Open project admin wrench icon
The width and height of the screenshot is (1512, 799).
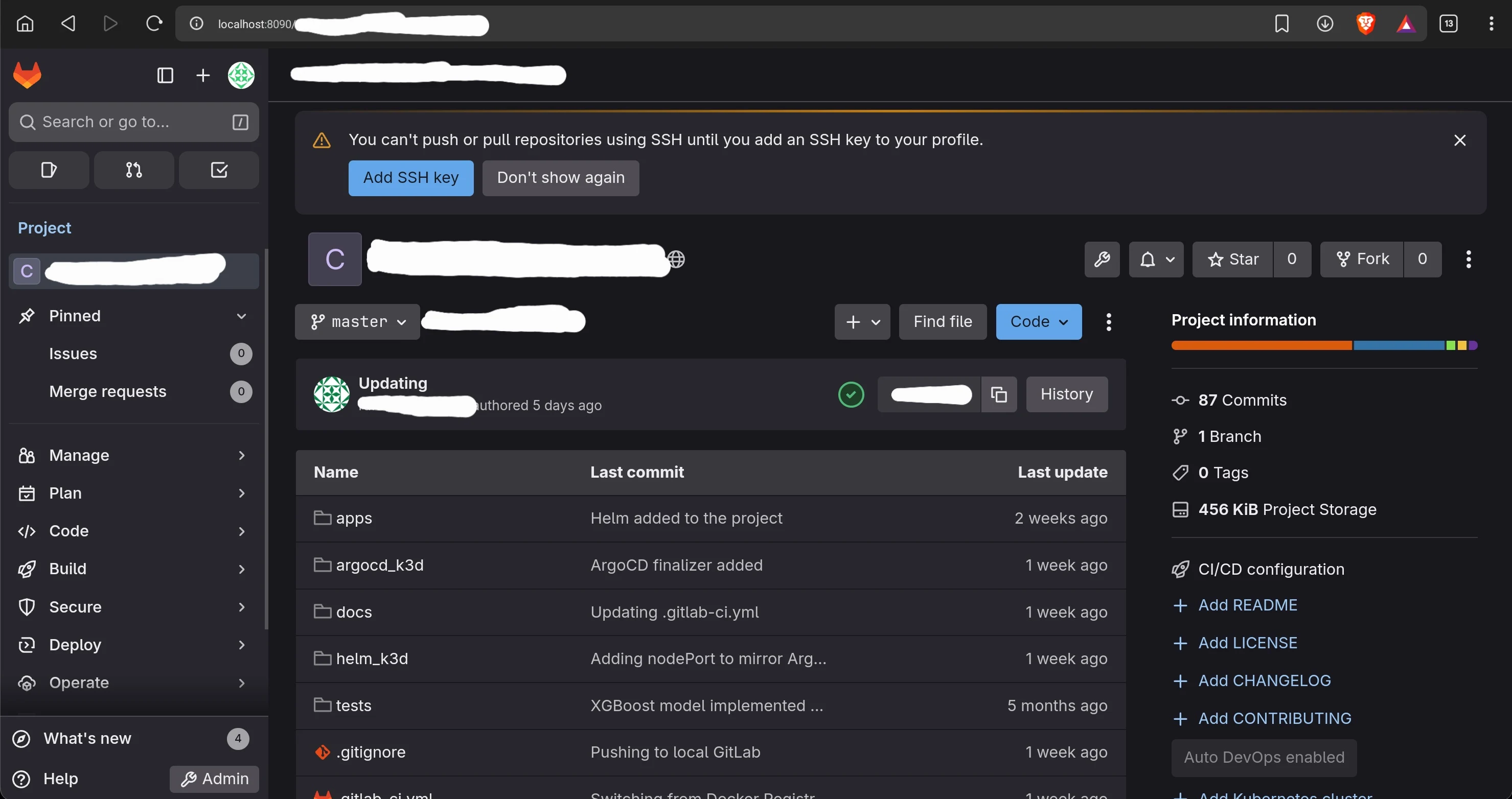click(x=1102, y=260)
